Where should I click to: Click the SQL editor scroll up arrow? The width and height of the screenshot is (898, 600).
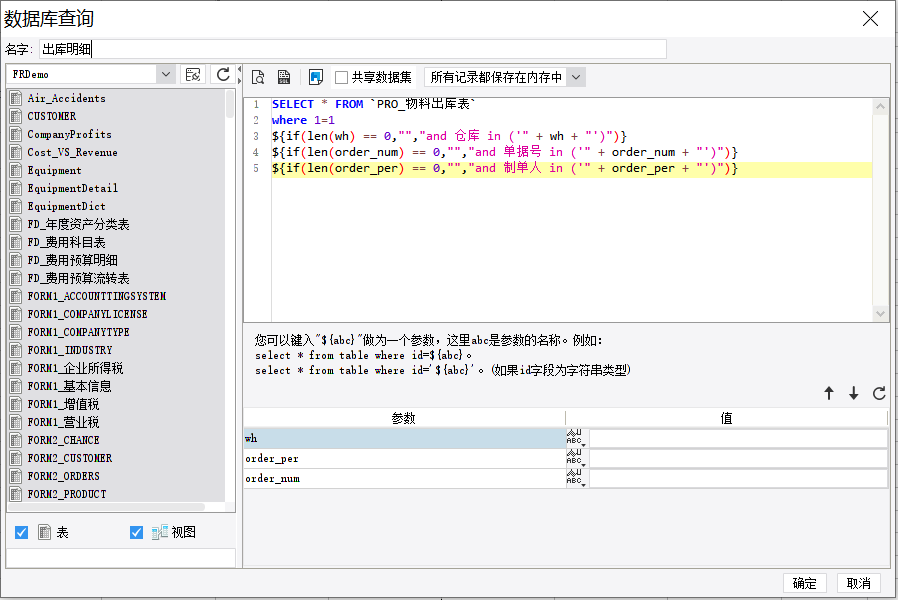[880, 106]
